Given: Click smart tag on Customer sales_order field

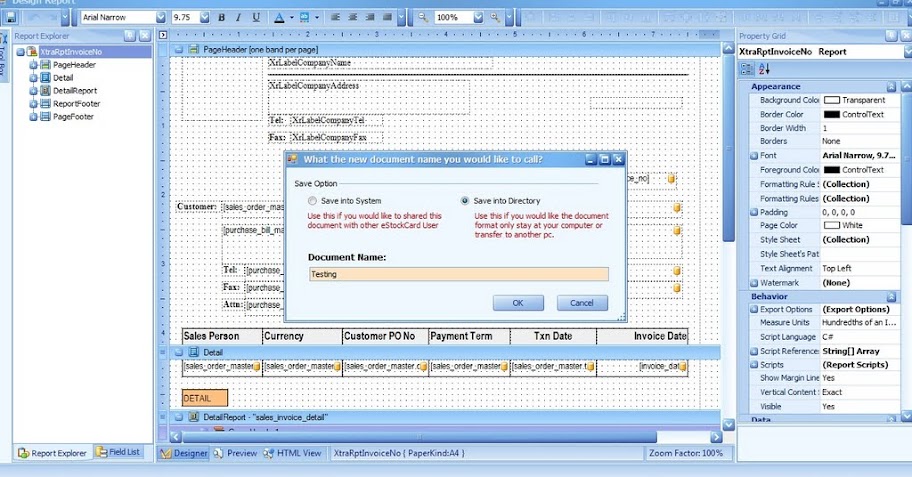Looking at the screenshot, I should [676, 207].
